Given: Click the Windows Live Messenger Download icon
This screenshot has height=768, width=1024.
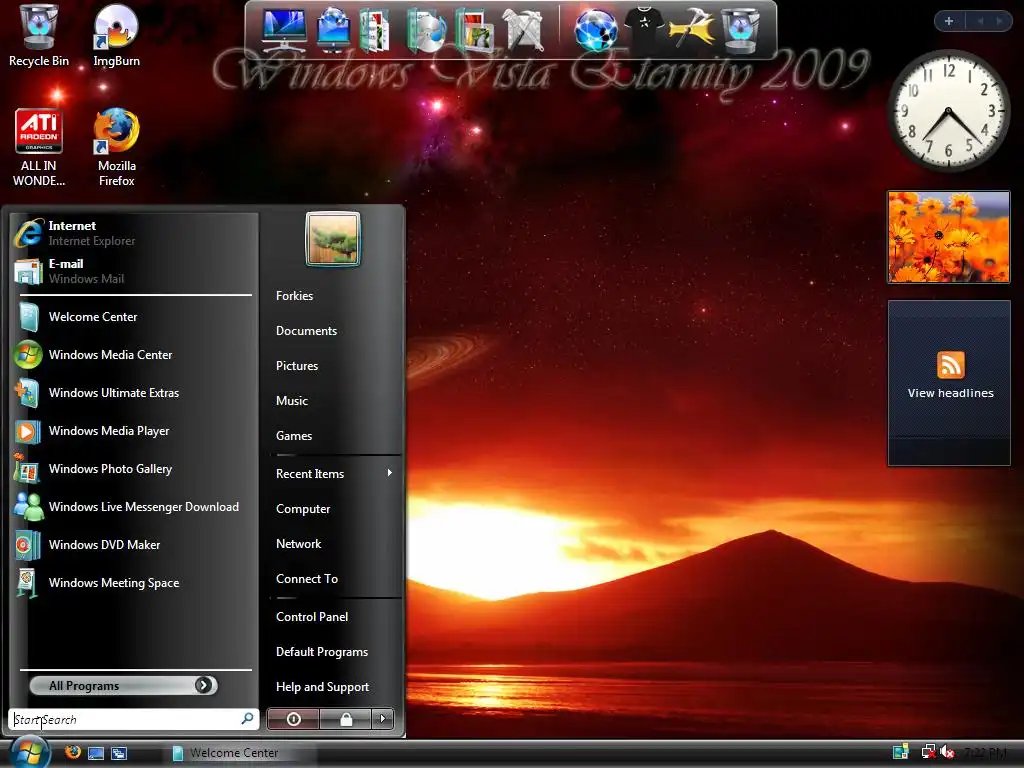Looking at the screenshot, I should point(28,507).
